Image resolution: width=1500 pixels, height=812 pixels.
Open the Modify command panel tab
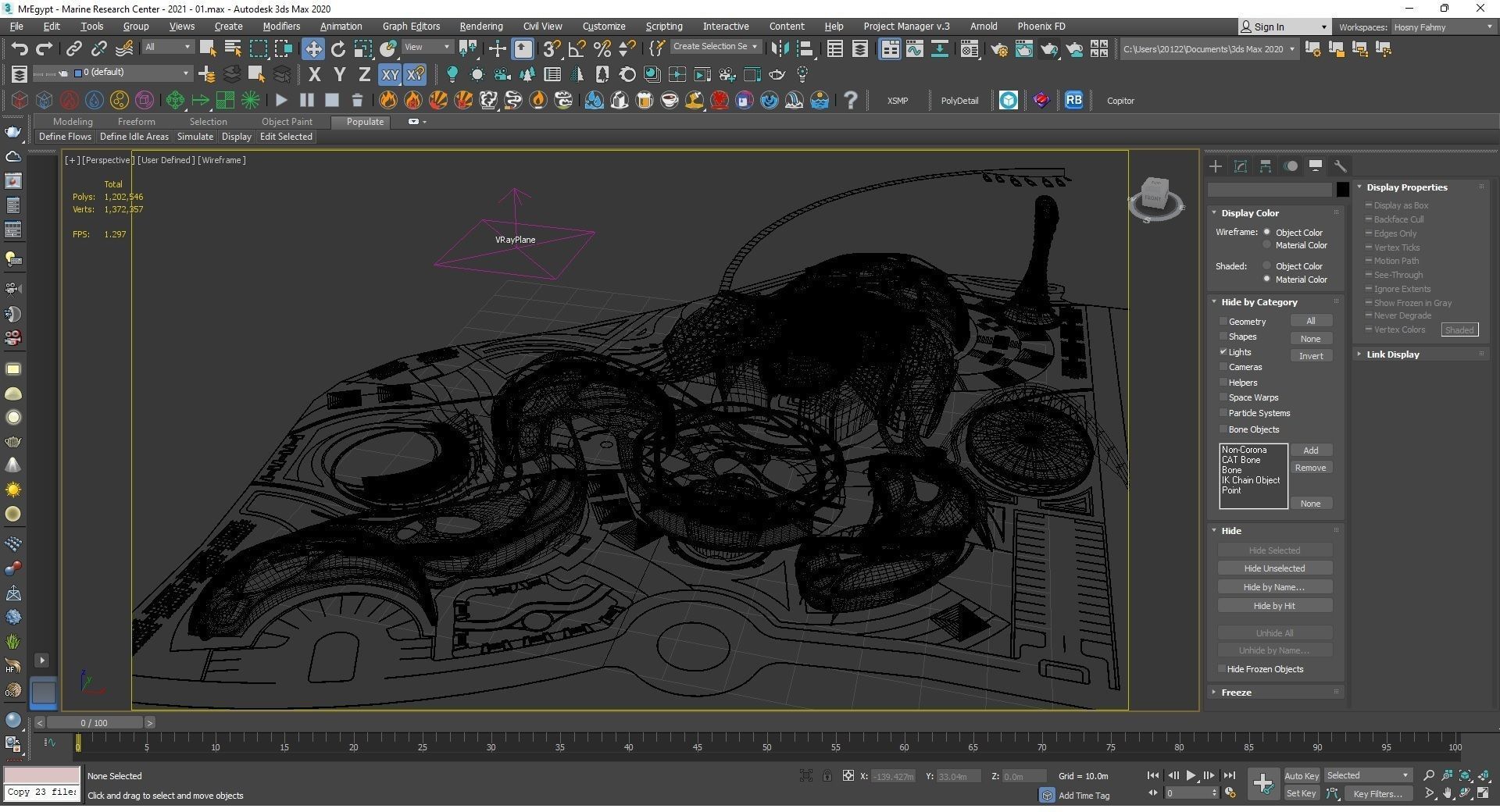pos(1241,166)
